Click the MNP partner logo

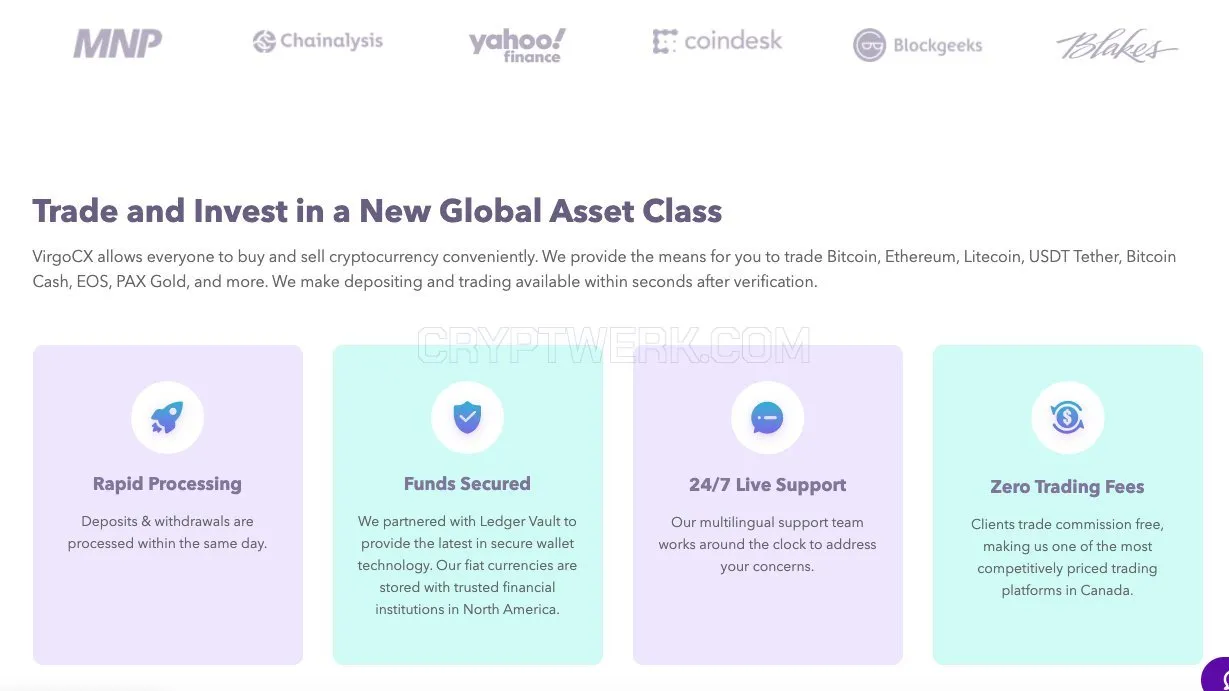tap(117, 43)
